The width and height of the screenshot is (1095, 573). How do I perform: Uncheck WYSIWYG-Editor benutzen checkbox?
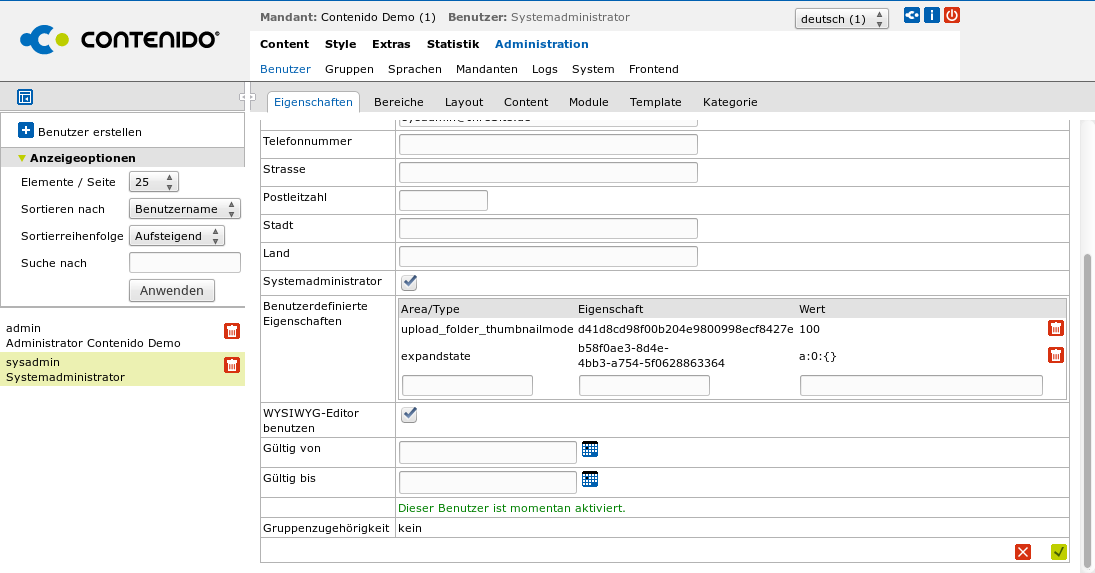[409, 414]
